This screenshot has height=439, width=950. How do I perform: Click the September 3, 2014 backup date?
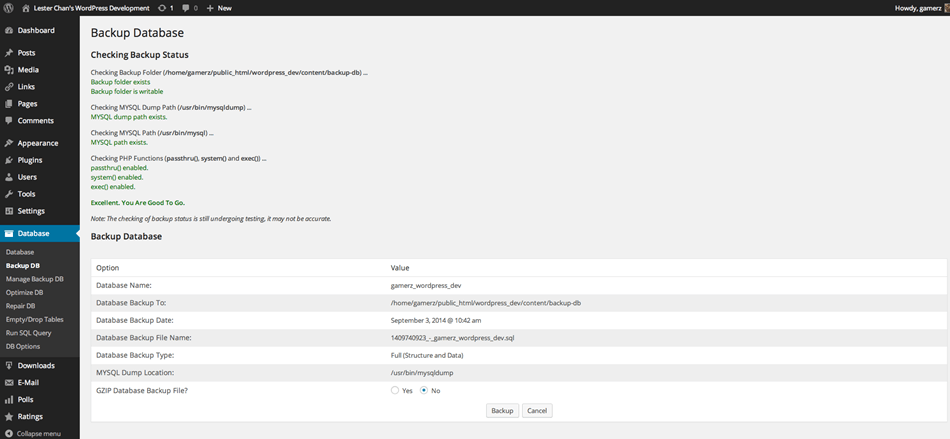[x=436, y=320]
